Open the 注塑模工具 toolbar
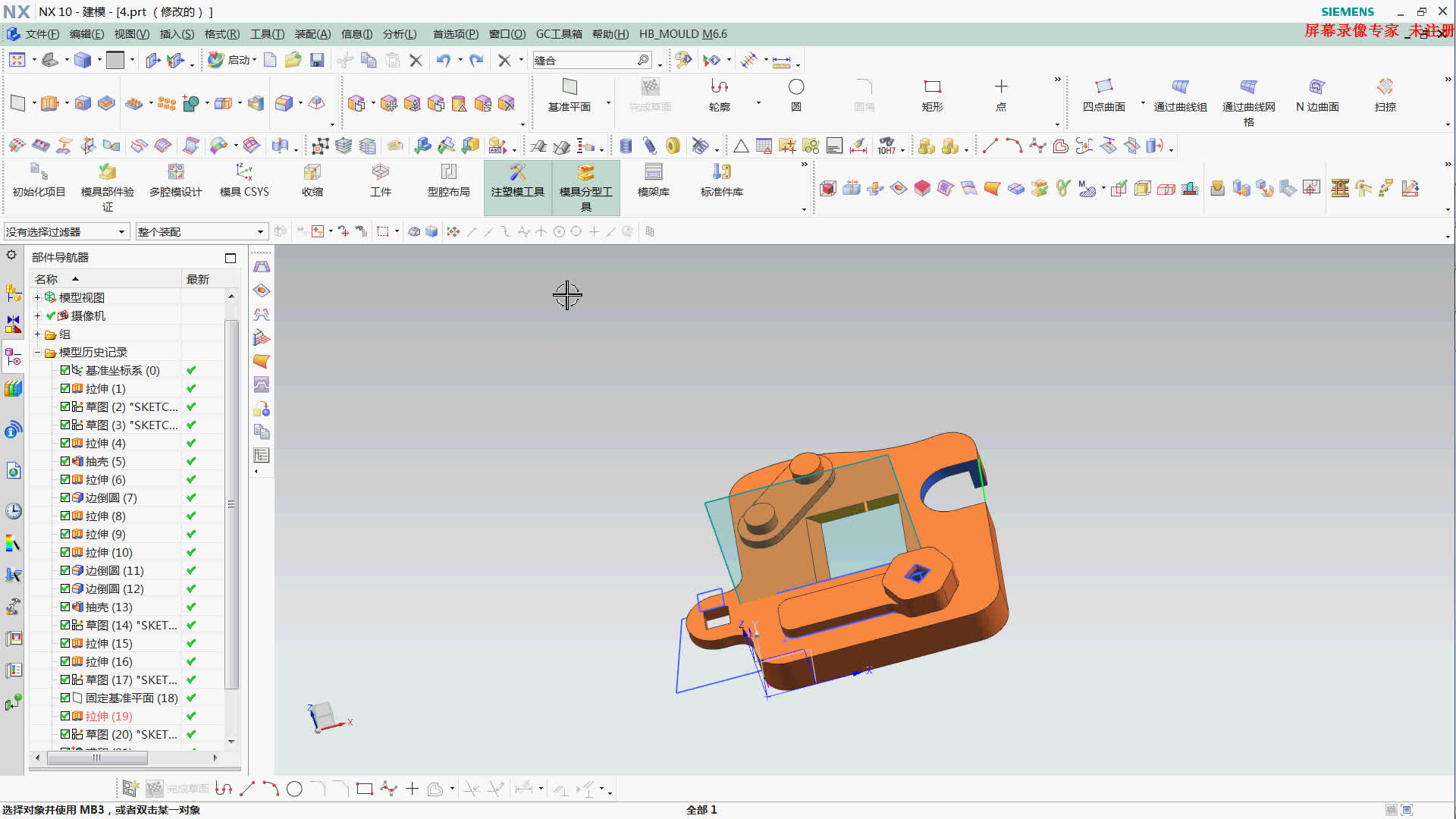 518,182
